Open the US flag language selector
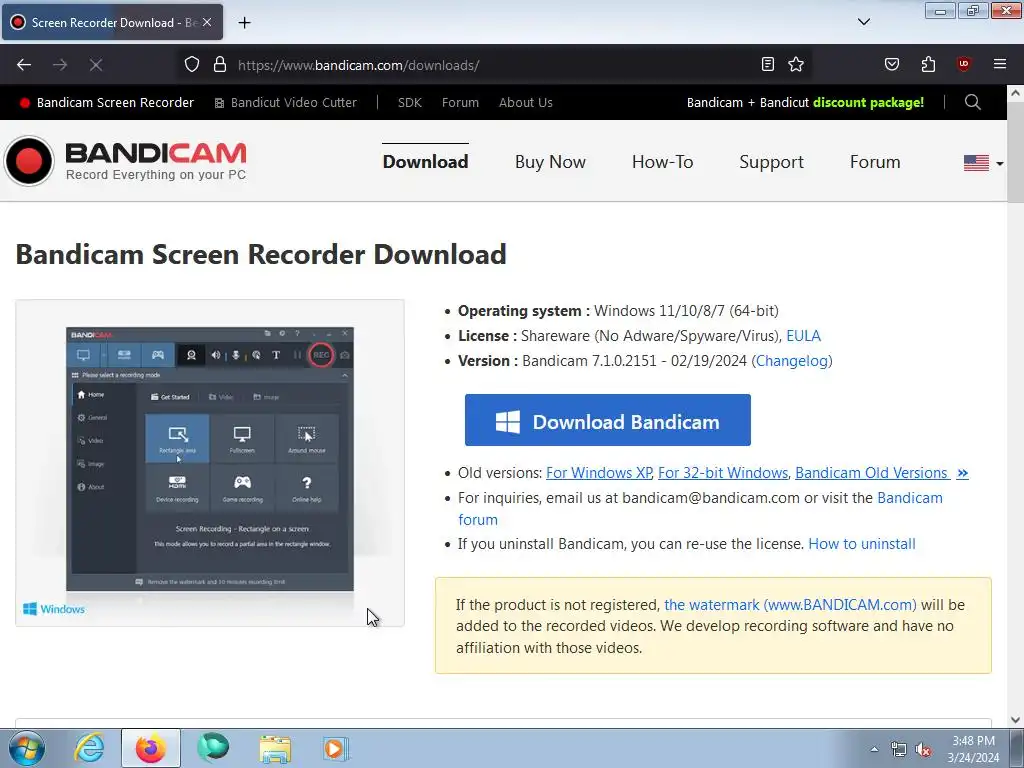 pos(983,162)
